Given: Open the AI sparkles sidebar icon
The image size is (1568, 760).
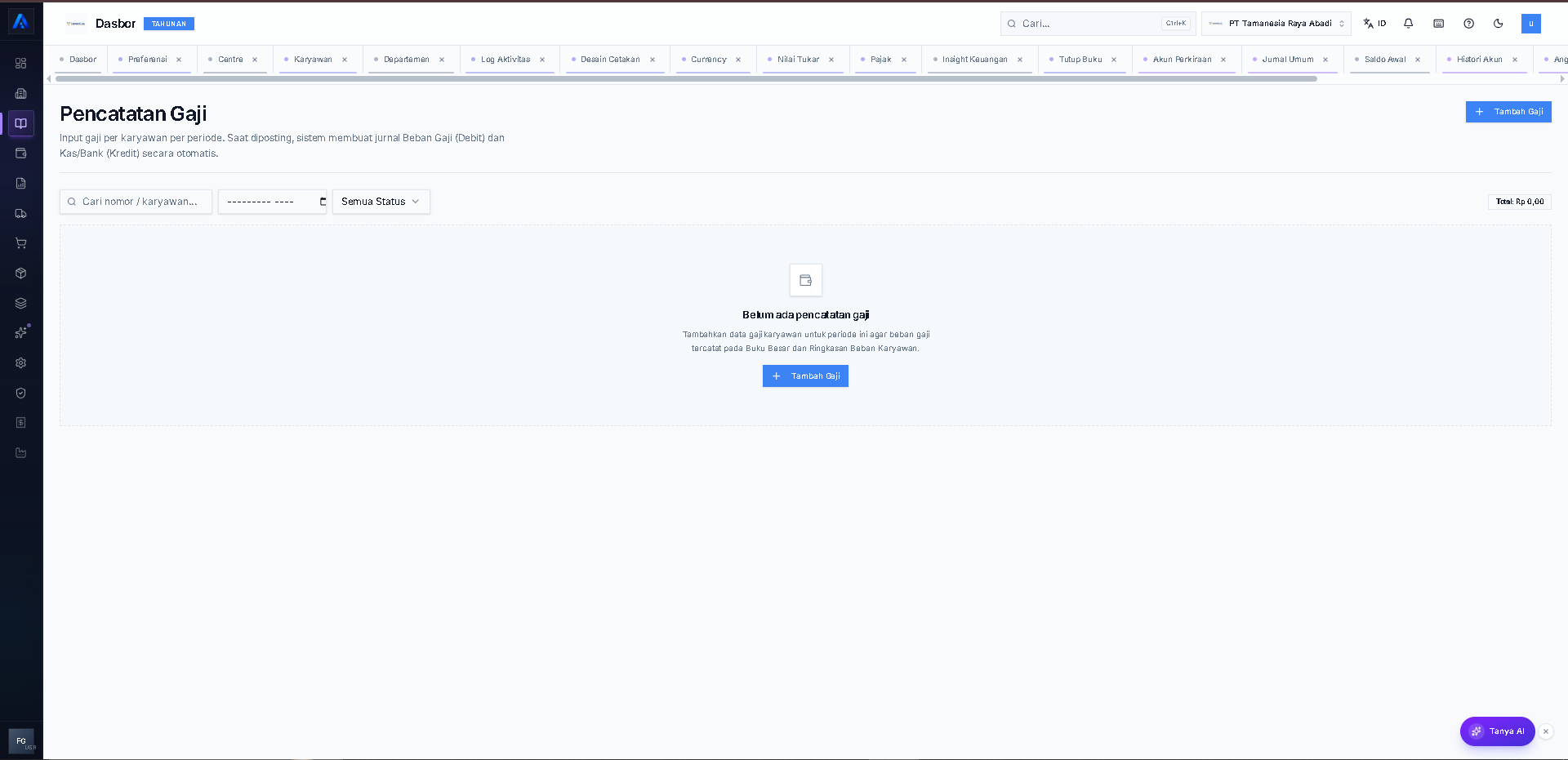Looking at the screenshot, I should (x=21, y=333).
